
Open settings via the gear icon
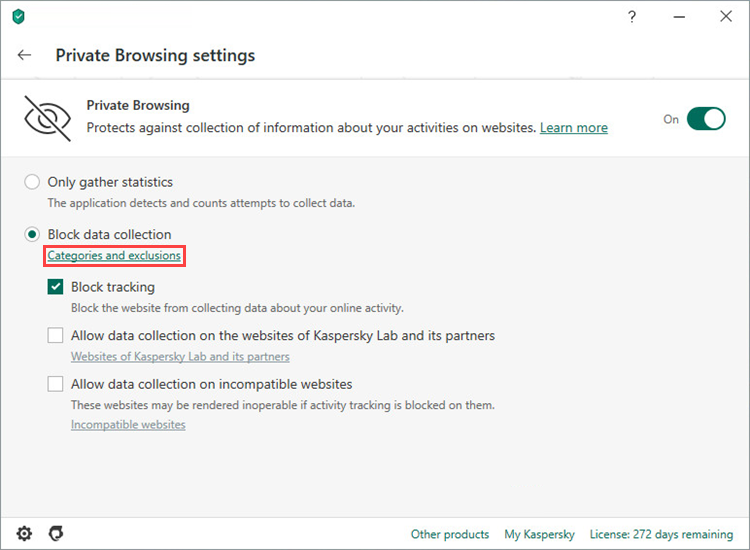click(24, 533)
